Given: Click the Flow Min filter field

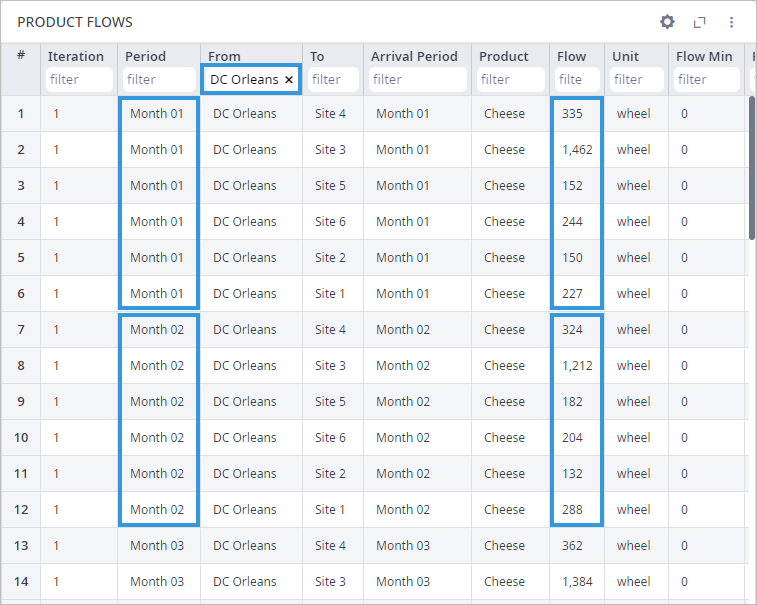Looking at the screenshot, I should [x=707, y=79].
